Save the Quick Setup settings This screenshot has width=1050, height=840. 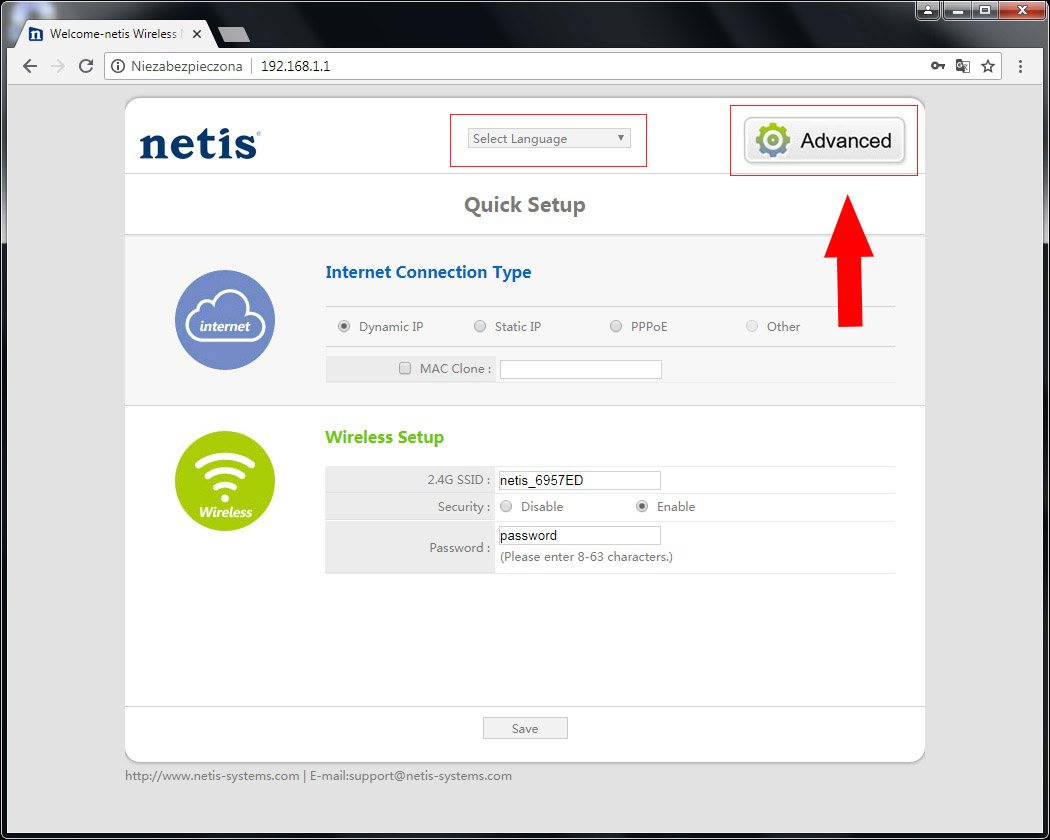525,728
